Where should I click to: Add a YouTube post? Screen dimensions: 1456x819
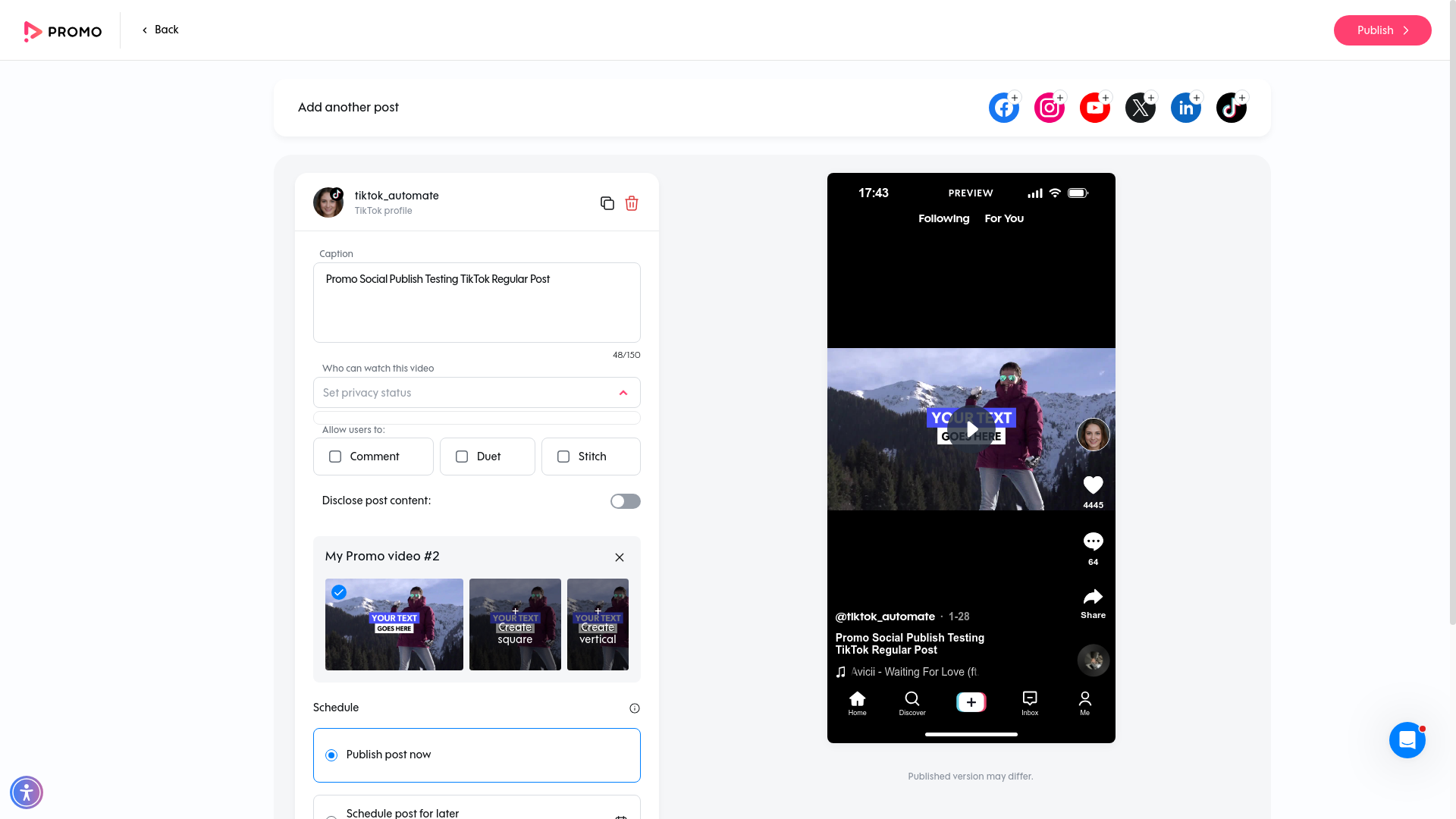click(1095, 108)
